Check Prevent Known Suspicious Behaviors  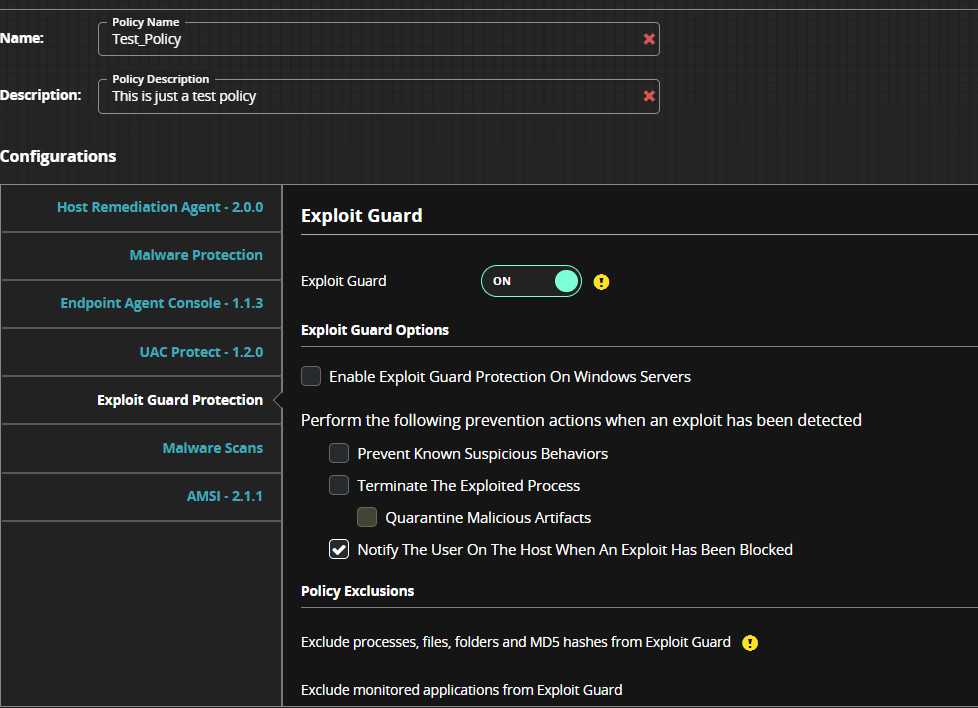click(340, 453)
